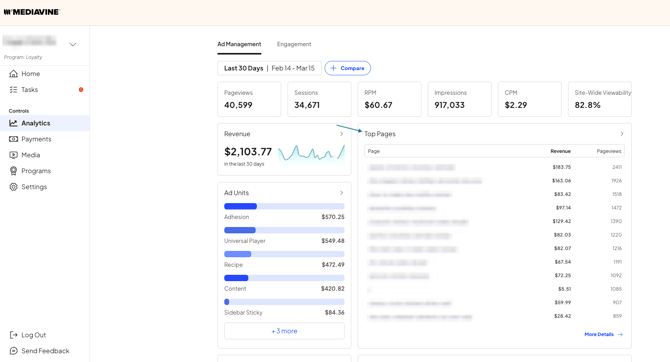The image size is (670, 362).
Task: Switch to the Ad Management tab
Action: [239, 44]
